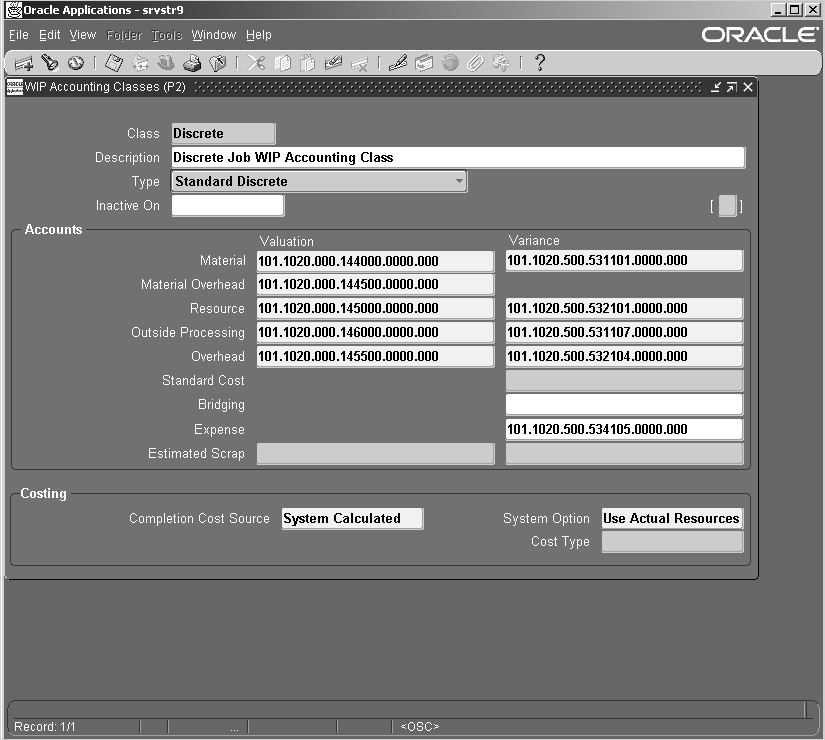Screen dimensions: 825x740
Task: Click the Clear Record eraser icon
Action: click(334, 63)
